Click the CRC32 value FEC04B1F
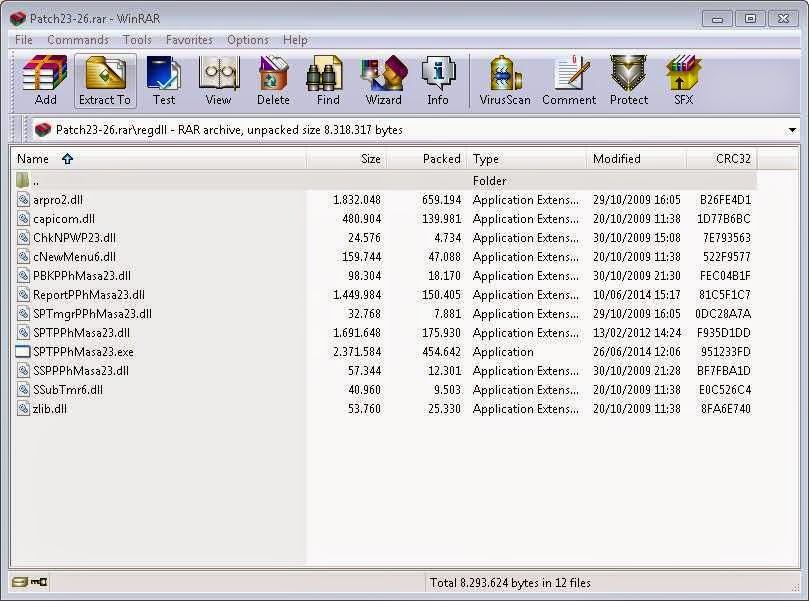Viewport: 809px width, 601px height. click(725, 276)
